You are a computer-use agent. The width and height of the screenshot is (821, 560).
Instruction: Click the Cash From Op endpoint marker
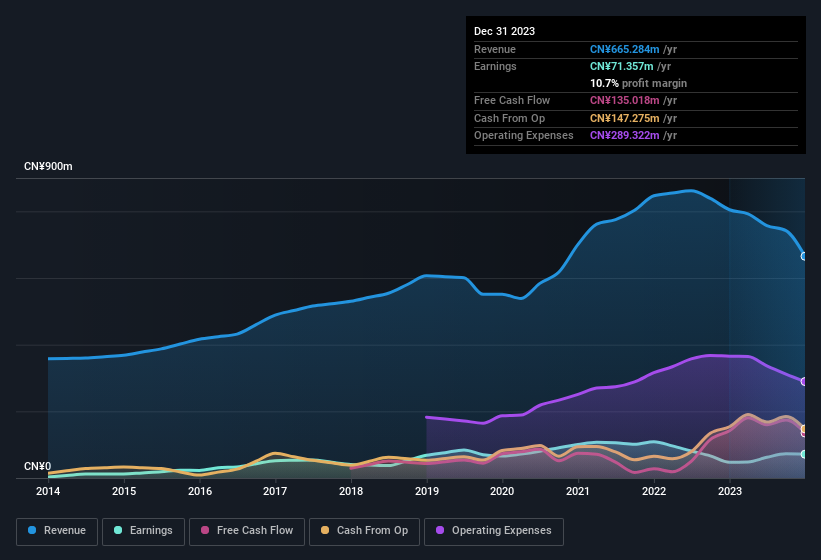(804, 429)
